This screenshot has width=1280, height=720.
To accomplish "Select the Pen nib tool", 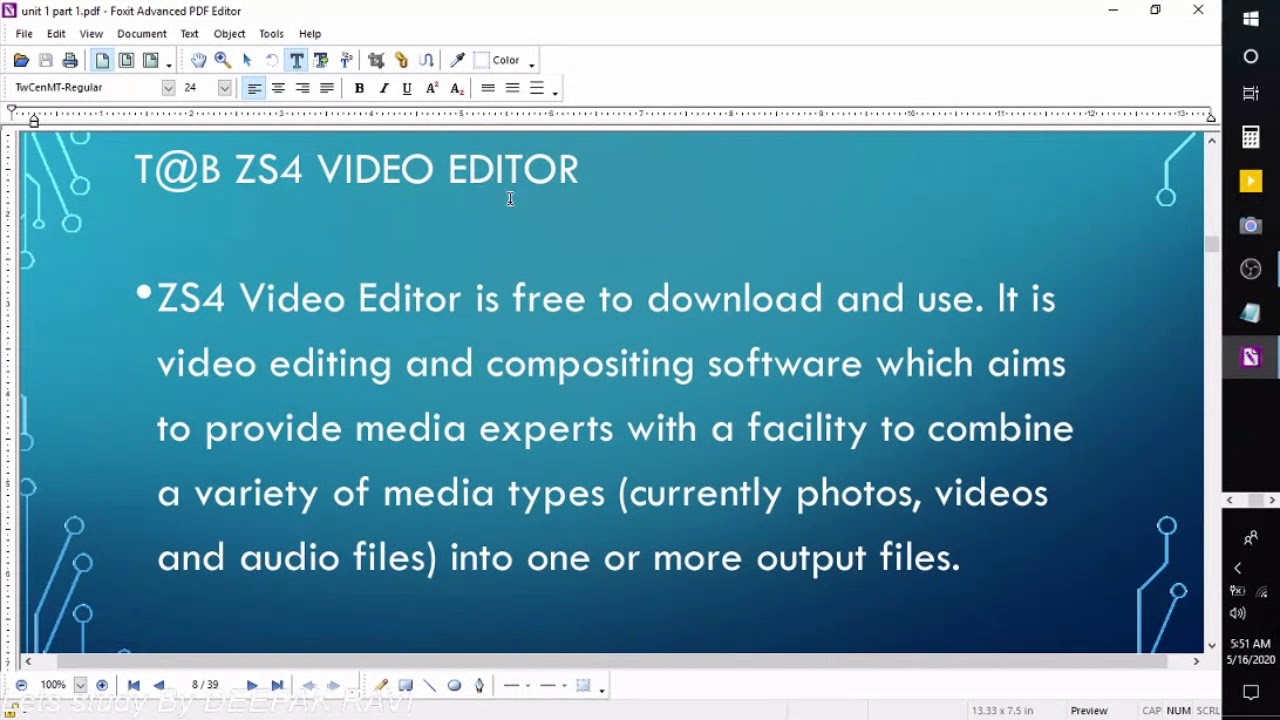I will coord(479,685).
